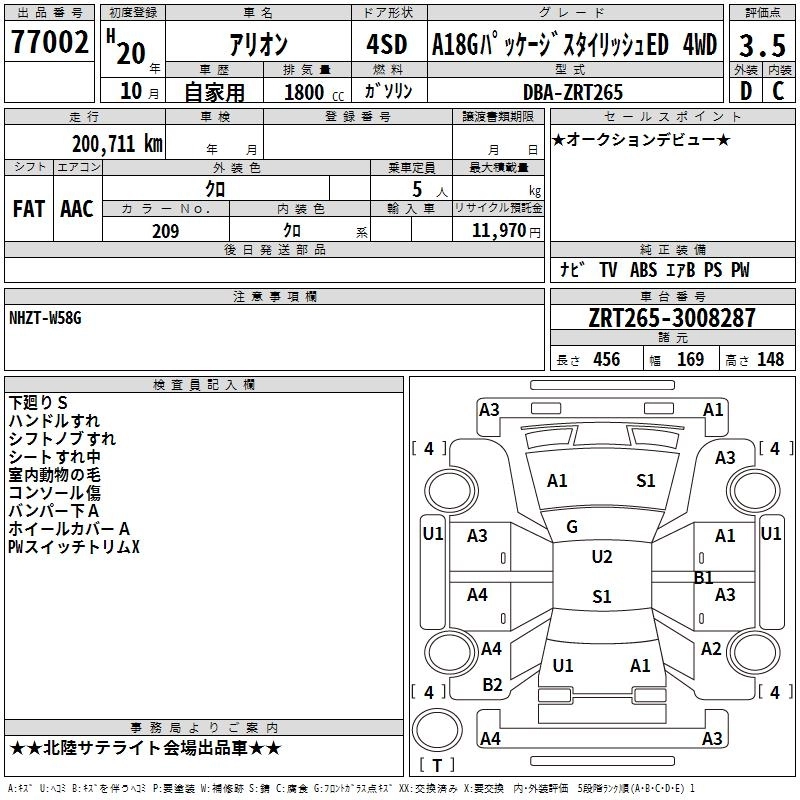Select the chassis number ZRT265-3008287
This screenshot has width=800, height=800.
point(672,319)
